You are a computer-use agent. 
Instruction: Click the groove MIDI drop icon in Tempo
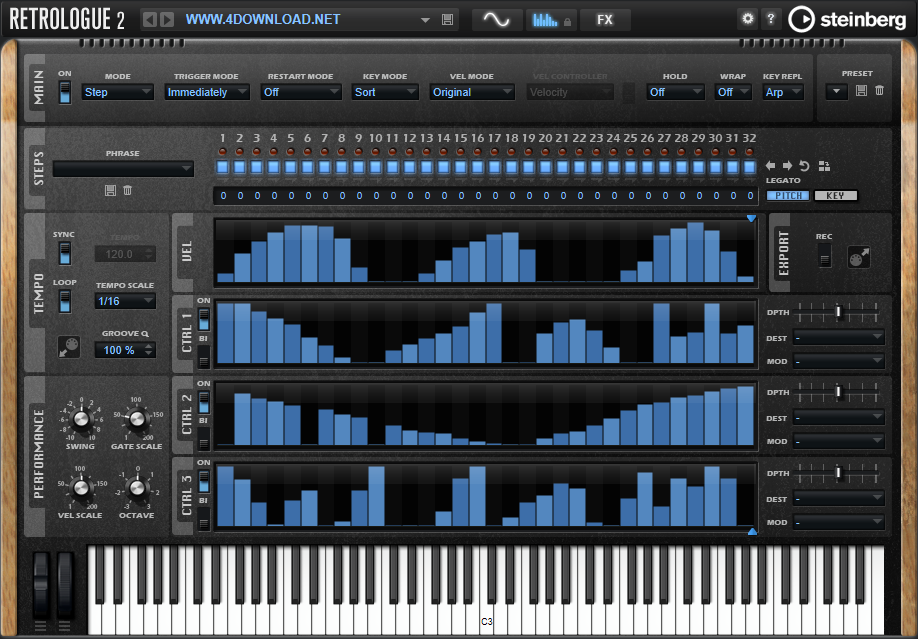(68, 347)
